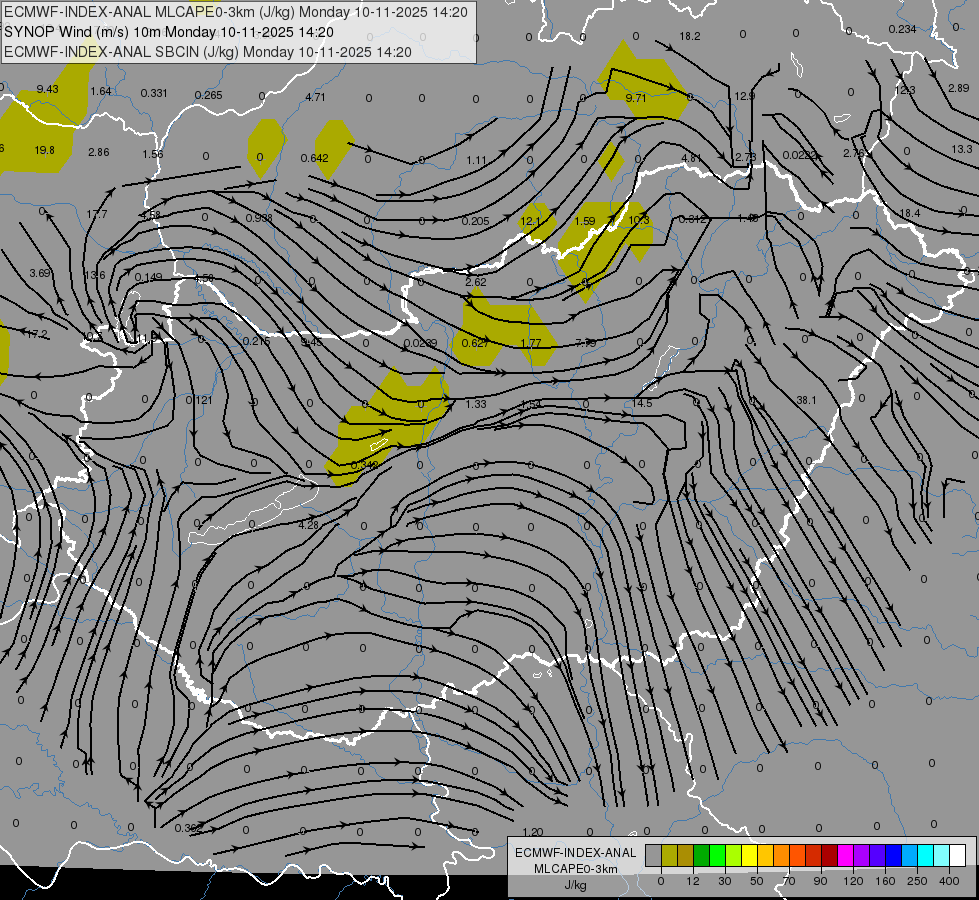Screen dimensions: 979x900
Task: Click the 10.3 value label
Action: pos(639,220)
